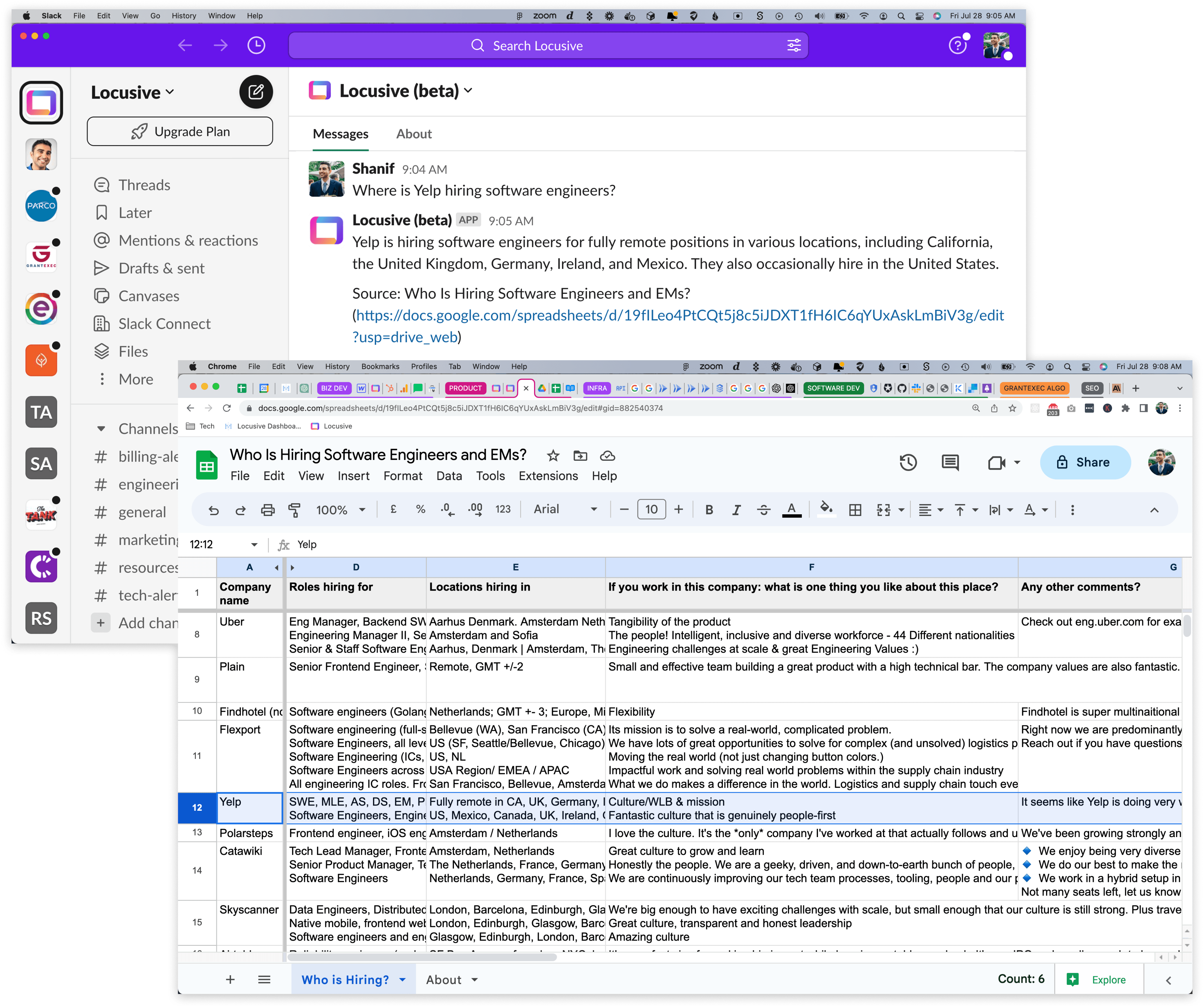Click format as percent icon
Viewport: 1204px width, 1008px height.
click(420, 509)
